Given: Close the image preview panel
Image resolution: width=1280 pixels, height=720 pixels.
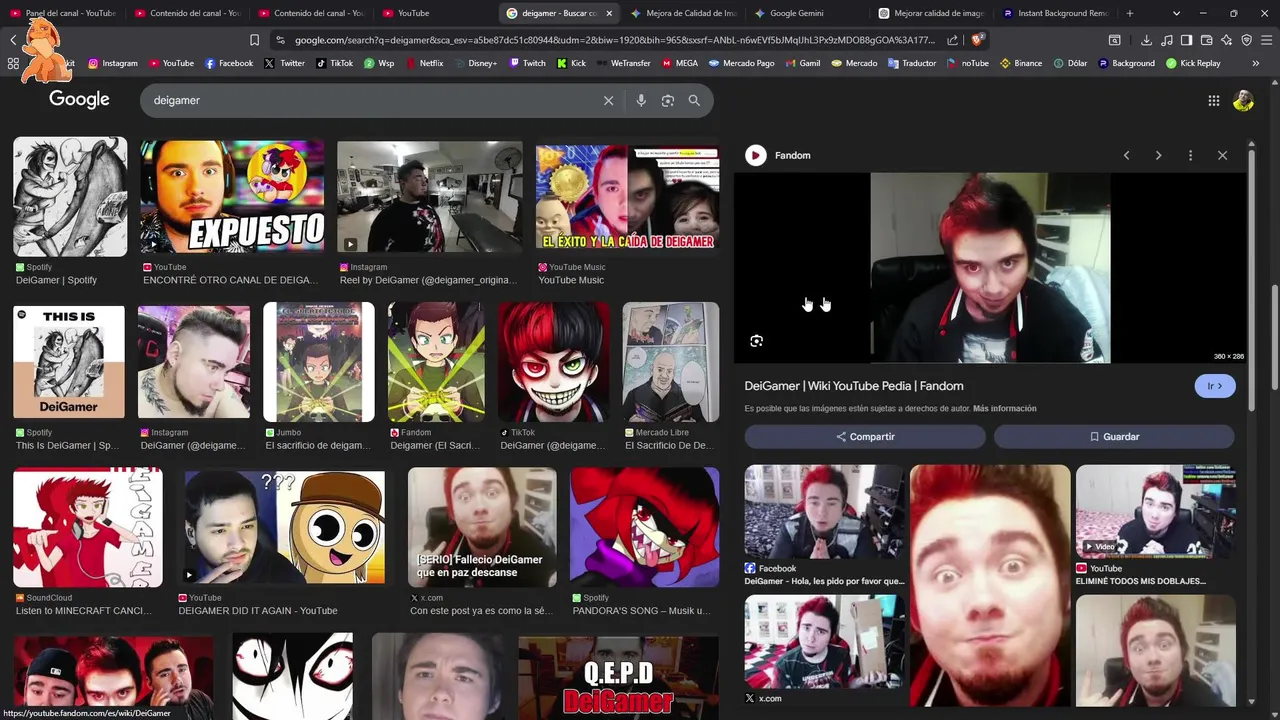Looking at the screenshot, I should (x=1222, y=155).
